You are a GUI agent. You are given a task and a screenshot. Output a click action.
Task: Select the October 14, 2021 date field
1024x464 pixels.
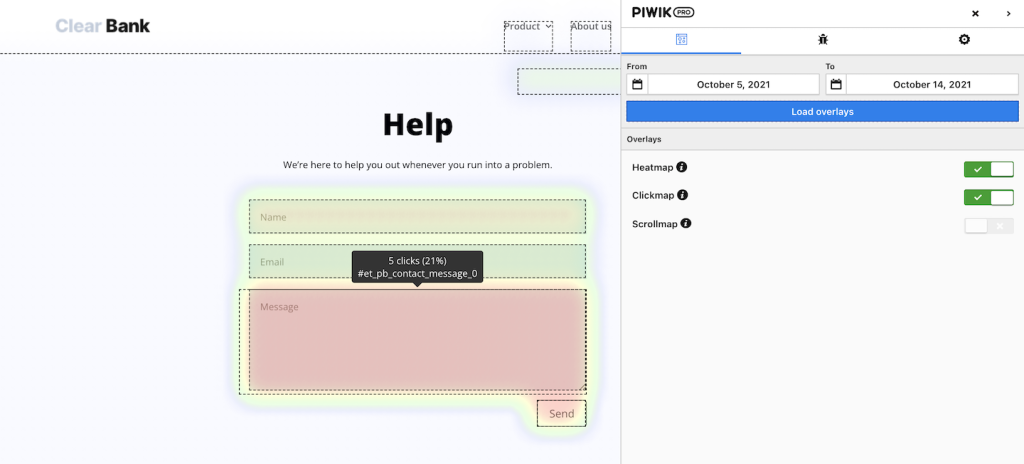(932, 84)
